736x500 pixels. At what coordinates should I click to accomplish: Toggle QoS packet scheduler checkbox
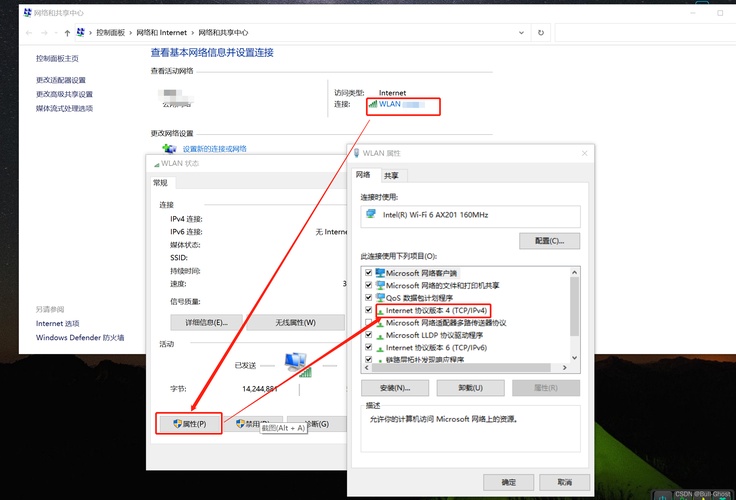coord(368,297)
